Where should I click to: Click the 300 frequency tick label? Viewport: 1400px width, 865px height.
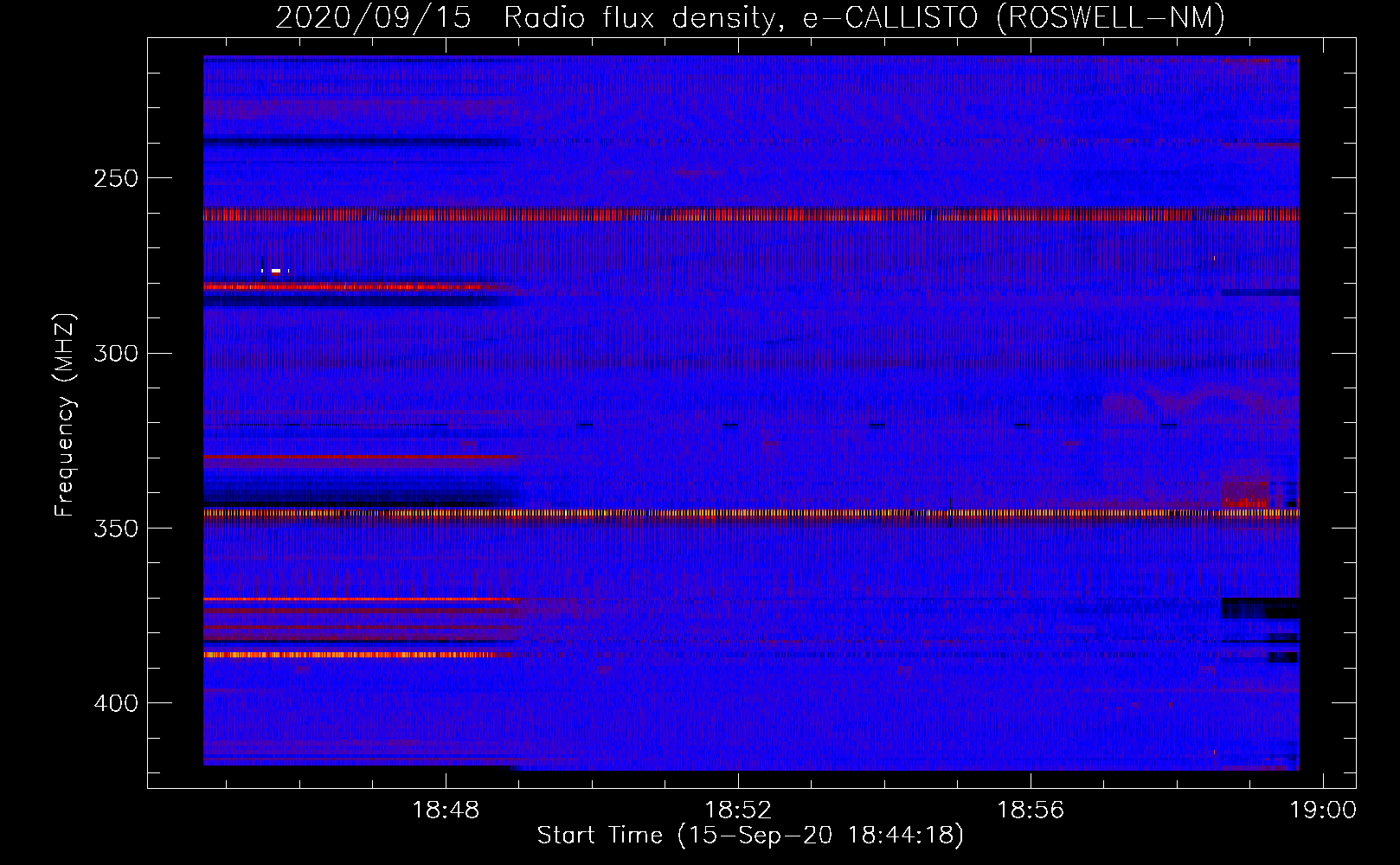tap(116, 353)
